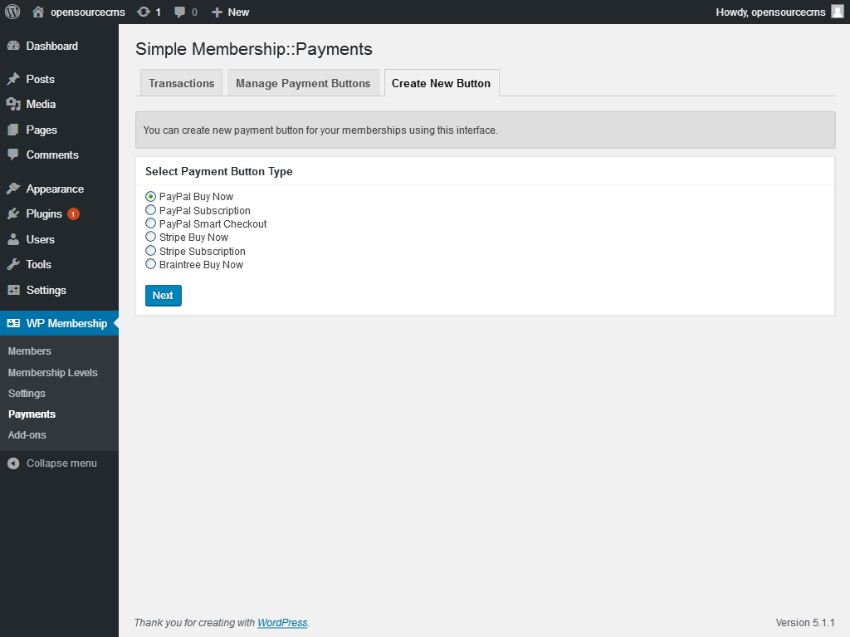Screen dimensions: 850x637
Task: Click the Settings icon in the main sidebar
Action: (x=14, y=290)
